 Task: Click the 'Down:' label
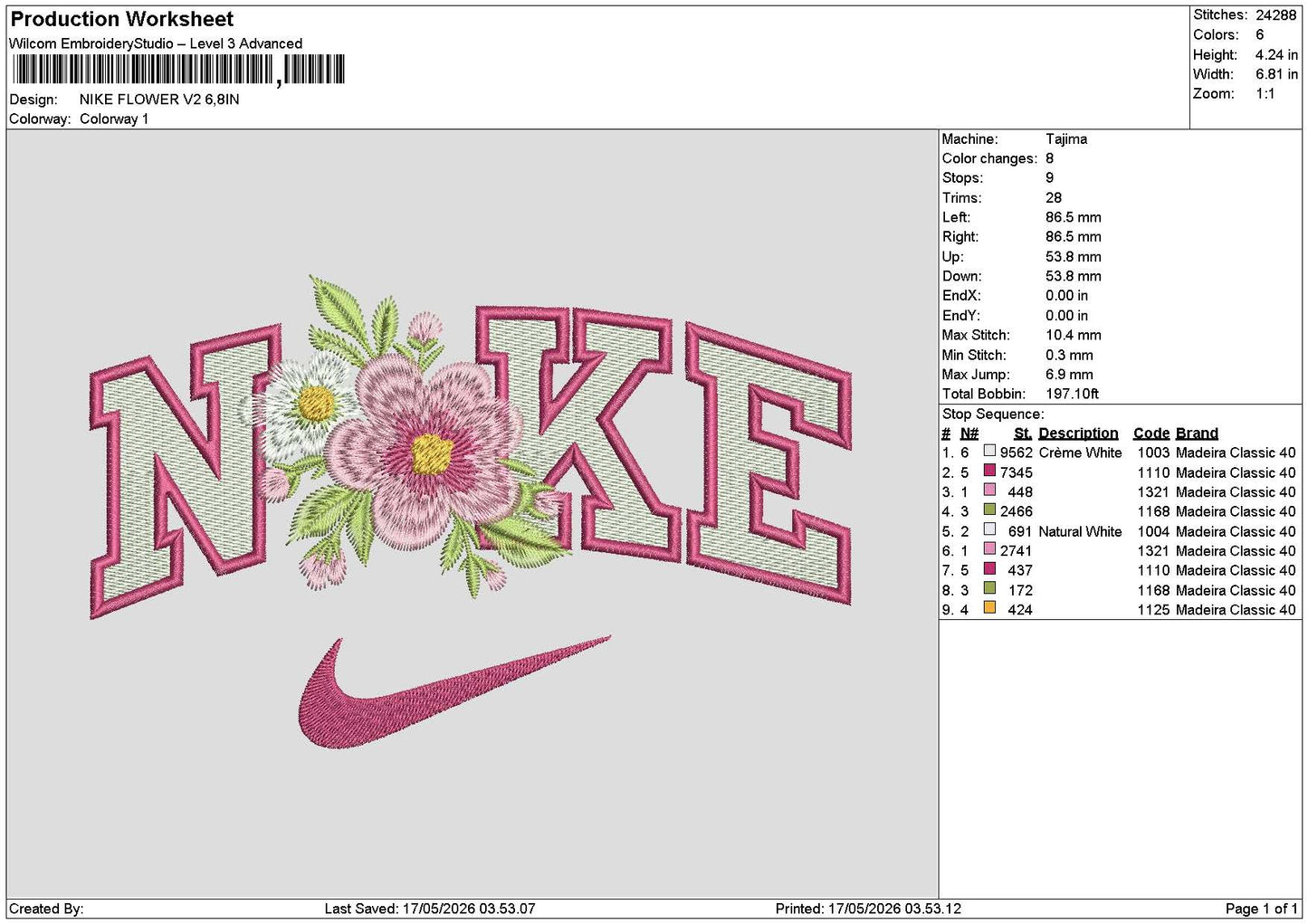(961, 276)
